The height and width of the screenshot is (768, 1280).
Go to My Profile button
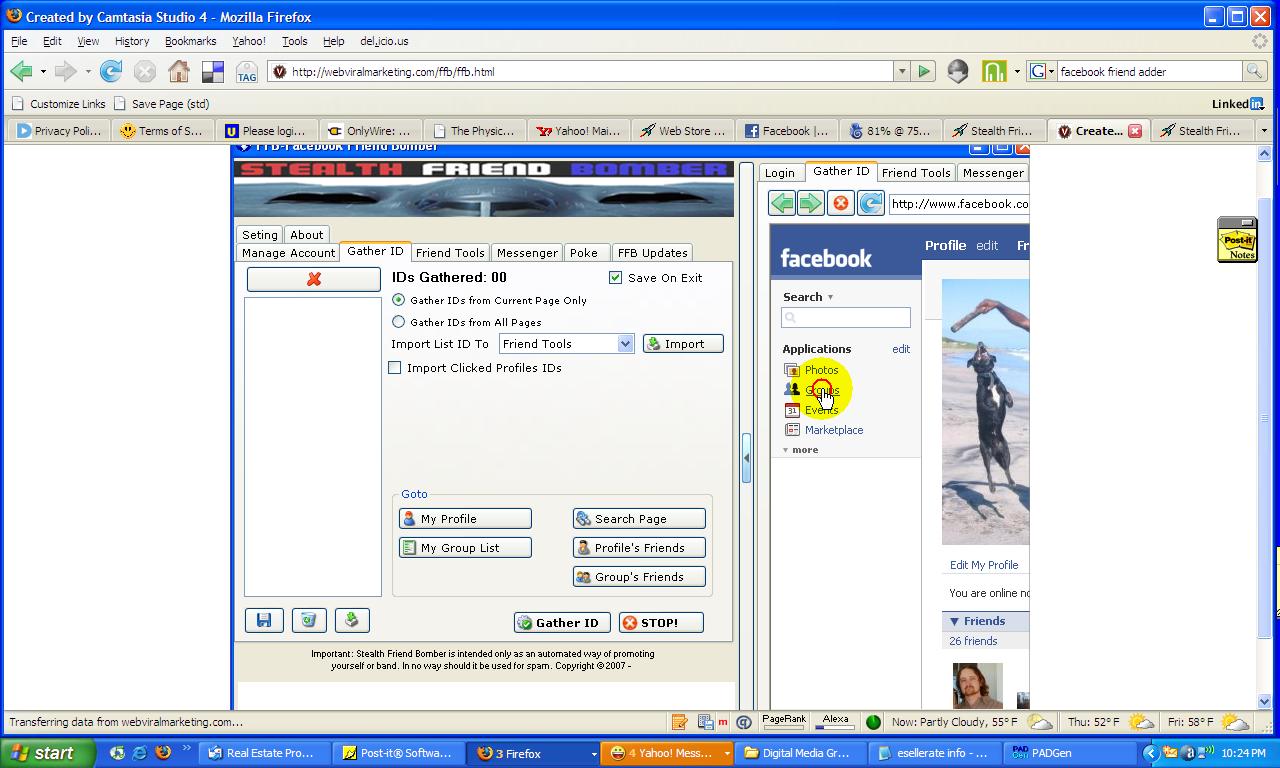(465, 519)
